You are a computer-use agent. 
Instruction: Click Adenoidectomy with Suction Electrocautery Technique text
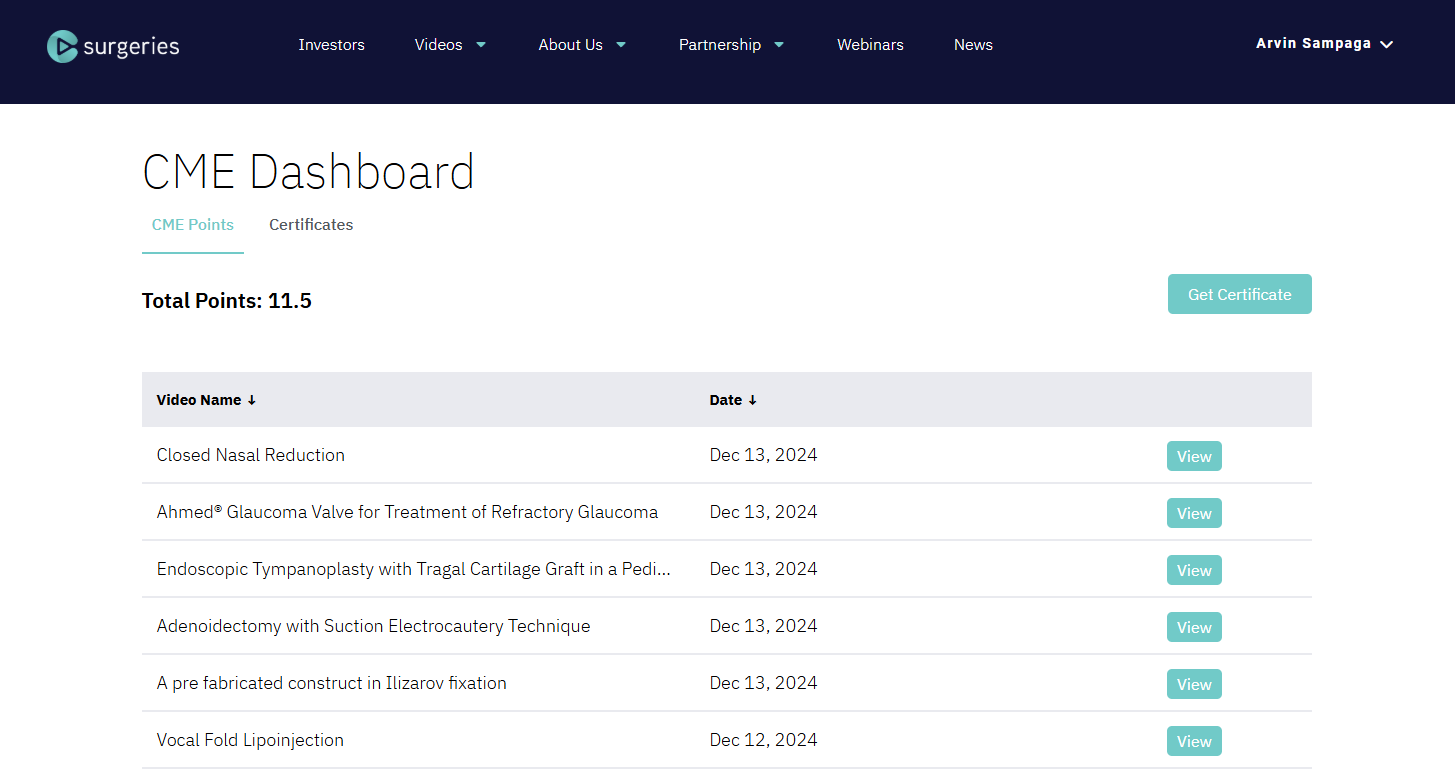[x=373, y=626]
